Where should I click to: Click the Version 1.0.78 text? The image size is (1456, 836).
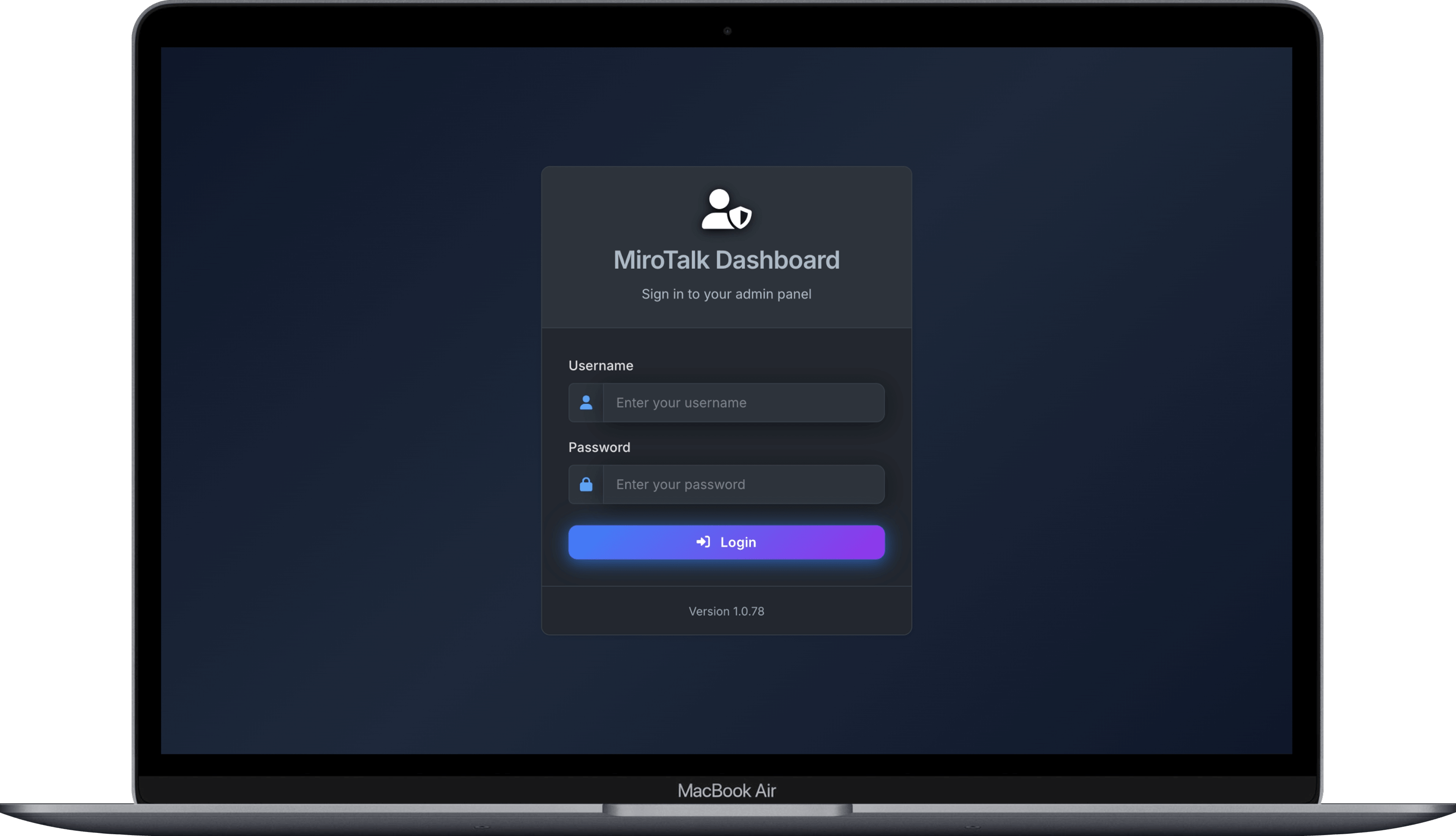coord(726,611)
